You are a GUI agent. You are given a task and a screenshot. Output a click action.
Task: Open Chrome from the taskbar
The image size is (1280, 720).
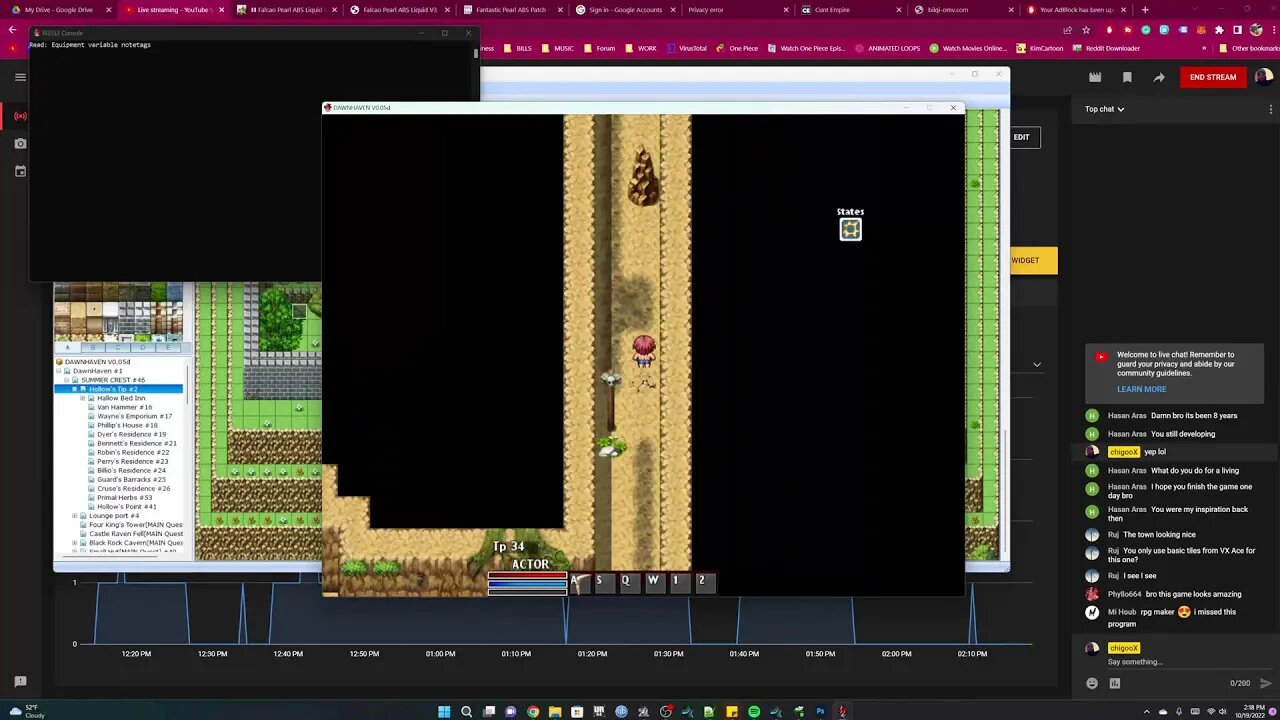533,712
